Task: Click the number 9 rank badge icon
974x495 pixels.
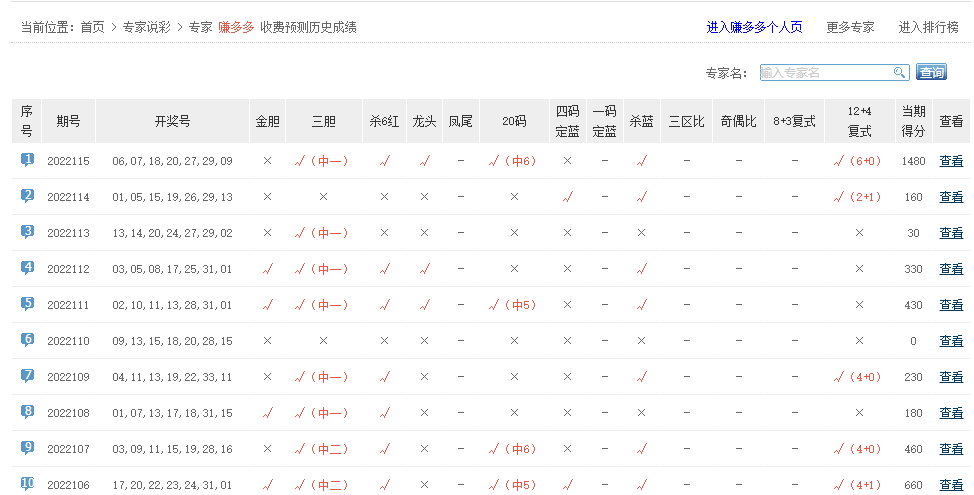Action: pyautogui.click(x=27, y=448)
